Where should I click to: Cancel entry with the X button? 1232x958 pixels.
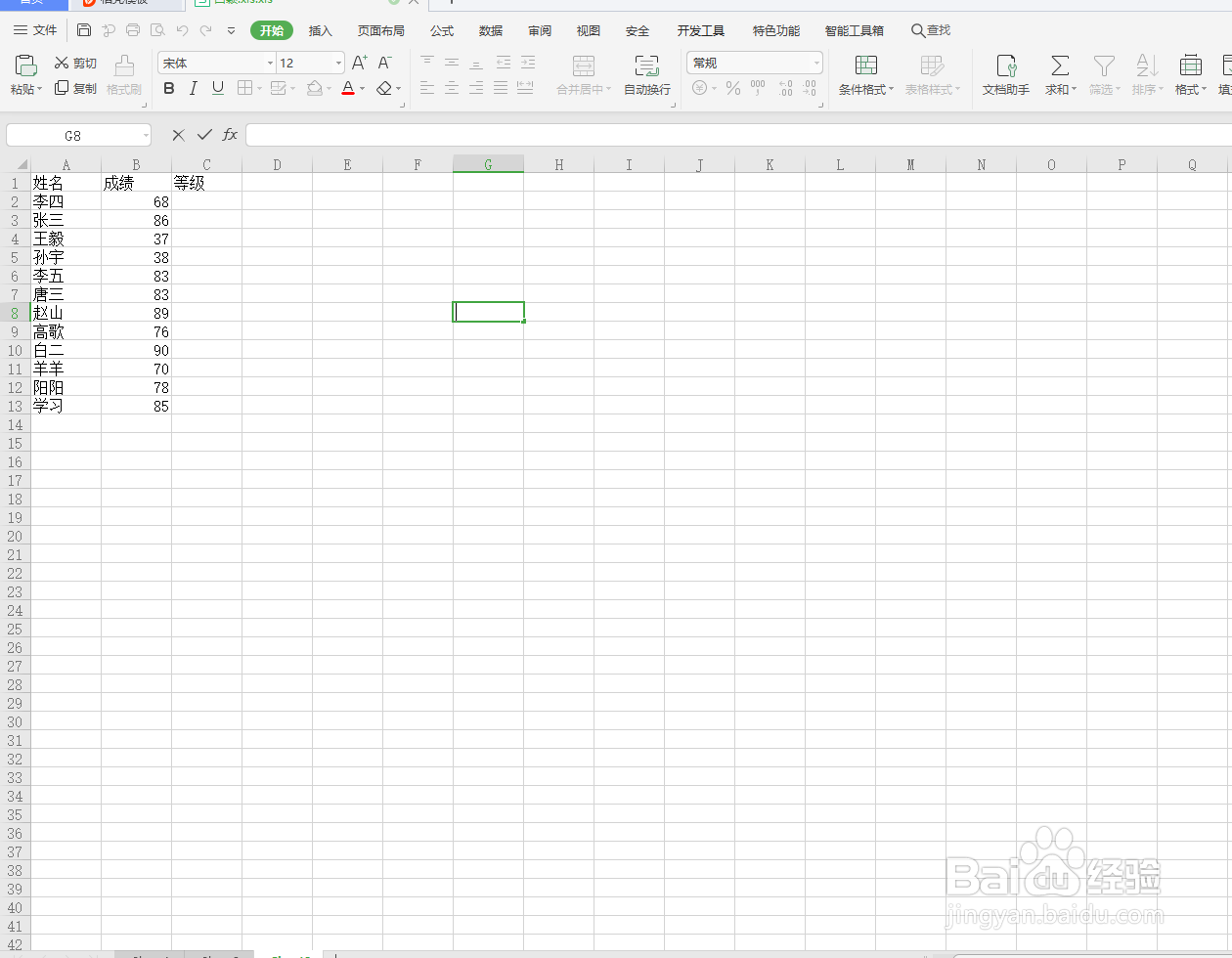pyautogui.click(x=178, y=135)
